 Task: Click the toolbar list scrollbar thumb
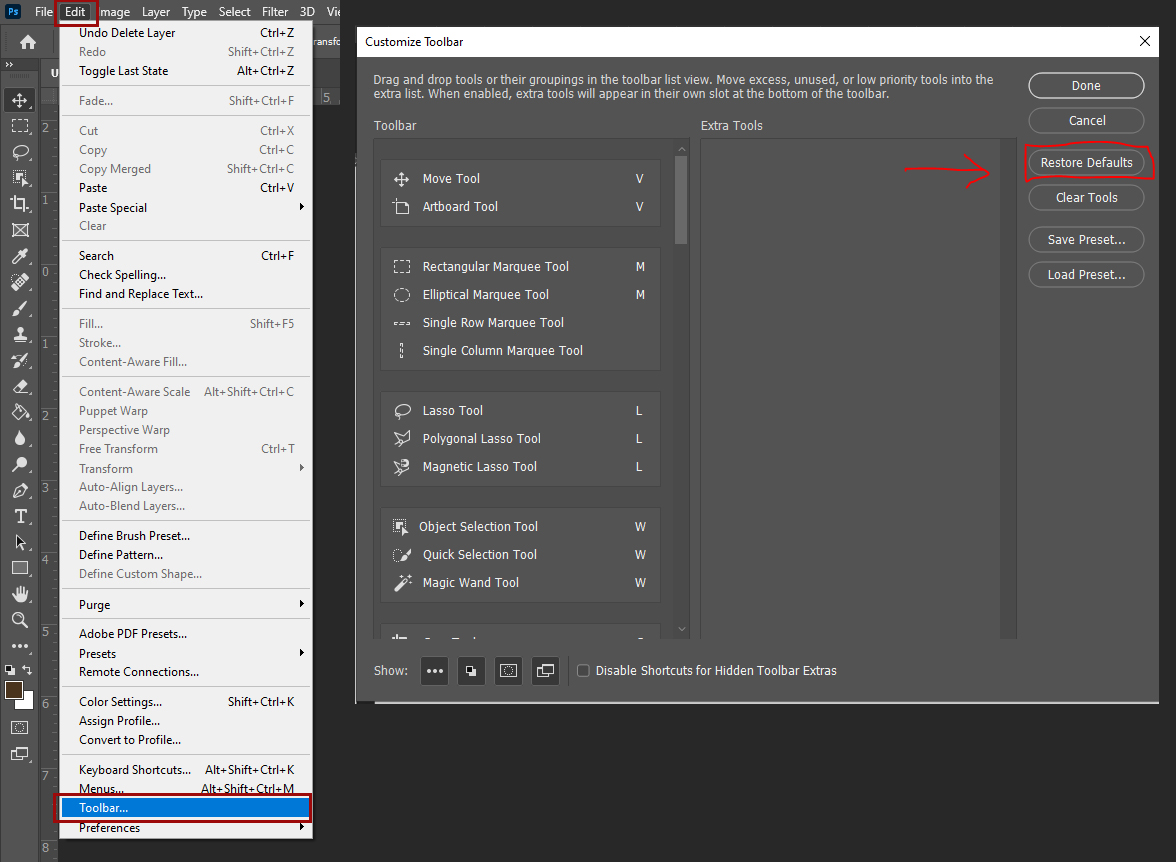681,200
